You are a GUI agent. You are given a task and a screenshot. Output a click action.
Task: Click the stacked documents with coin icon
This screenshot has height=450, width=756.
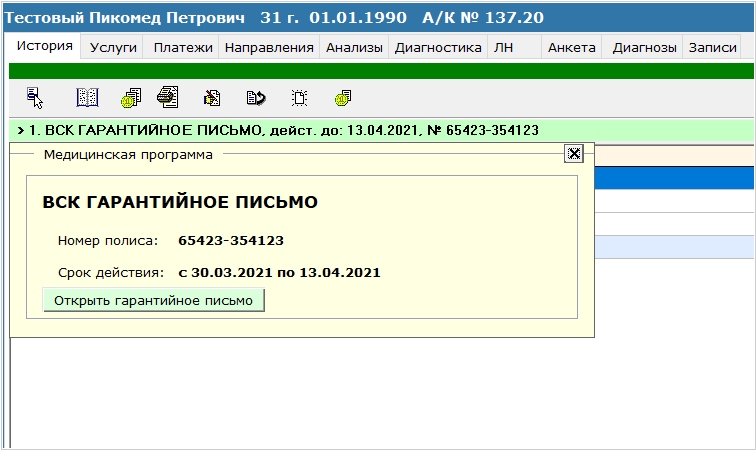131,98
